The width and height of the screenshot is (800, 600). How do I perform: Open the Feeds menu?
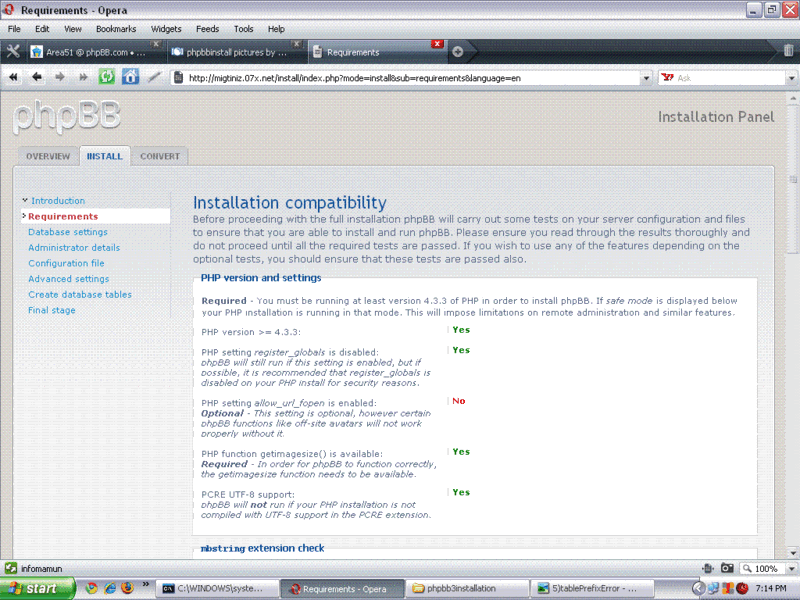(207, 29)
